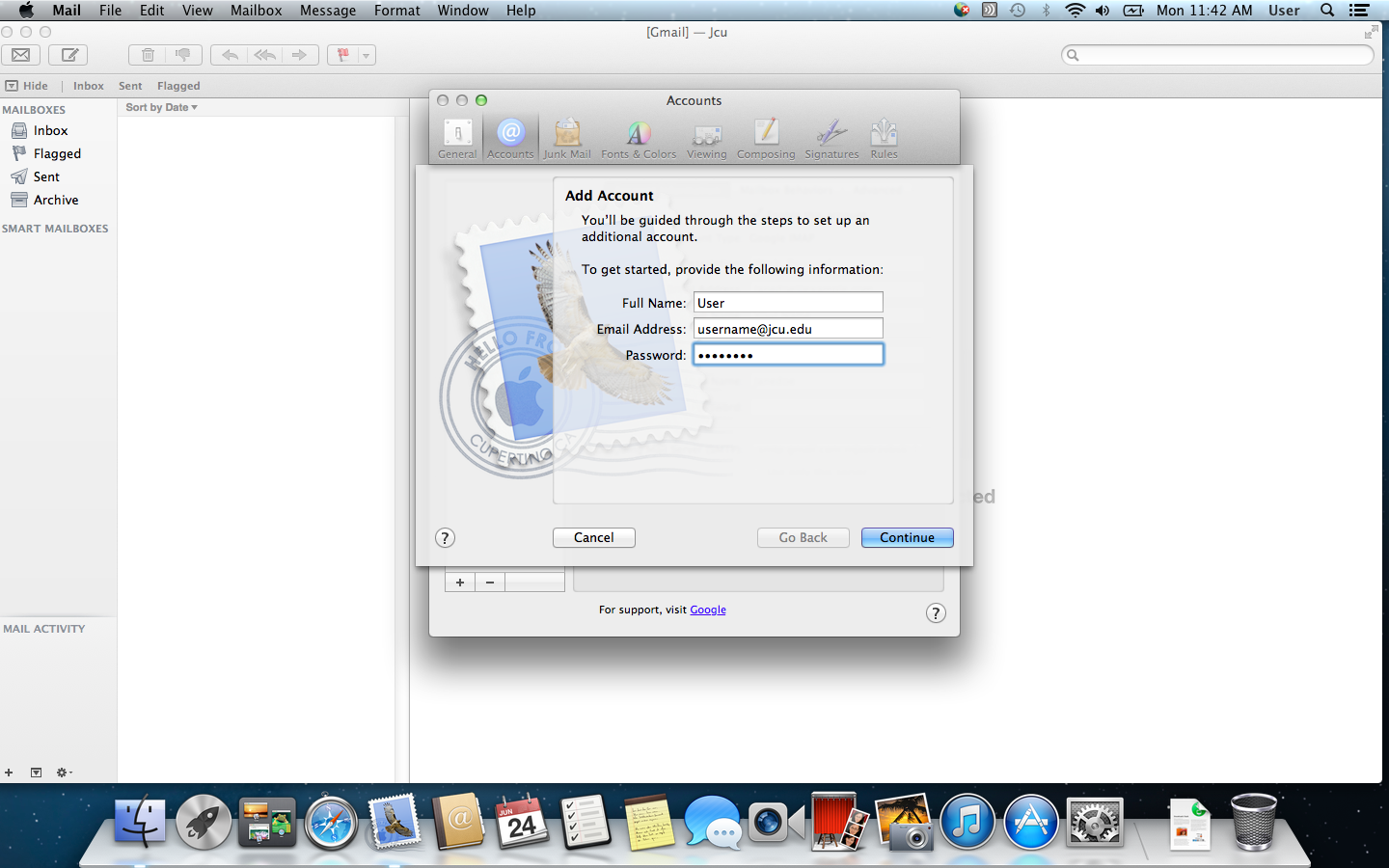Open the Edit menu

(x=151, y=11)
